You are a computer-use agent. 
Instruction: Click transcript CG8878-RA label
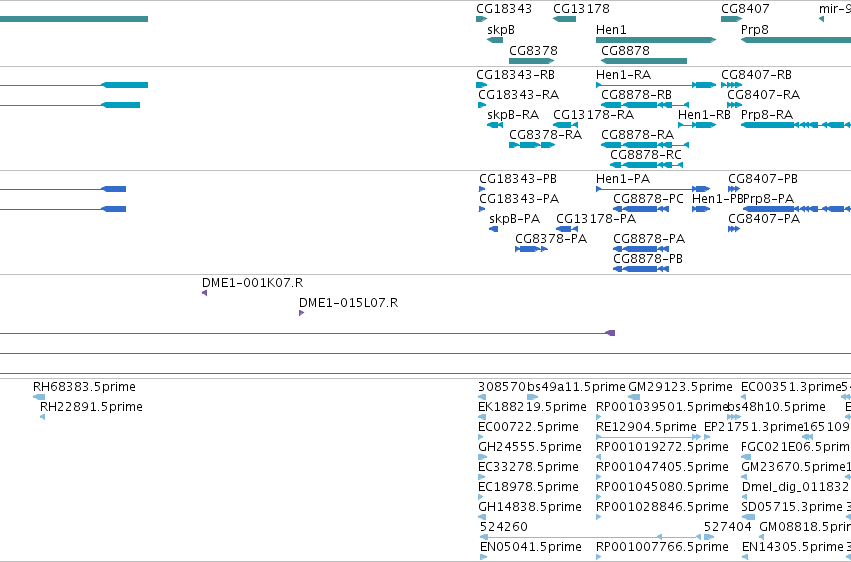tap(637, 134)
